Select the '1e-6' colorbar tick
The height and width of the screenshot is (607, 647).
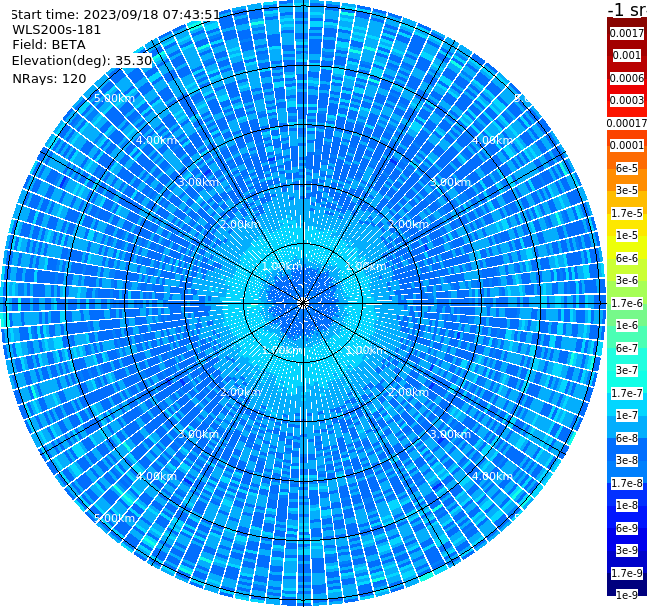click(x=627, y=325)
